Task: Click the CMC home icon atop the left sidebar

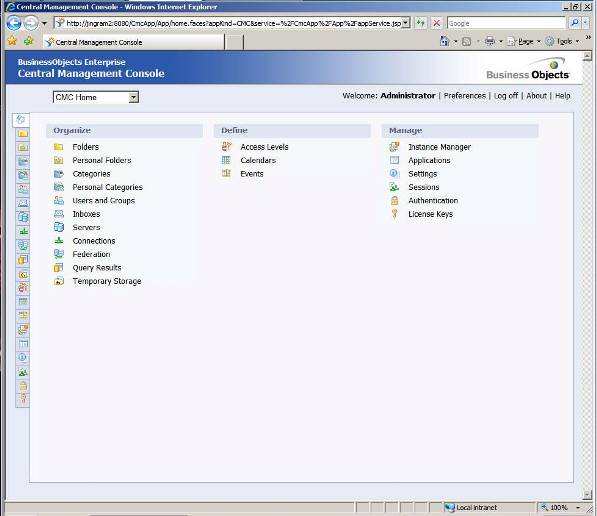Action: point(21,120)
